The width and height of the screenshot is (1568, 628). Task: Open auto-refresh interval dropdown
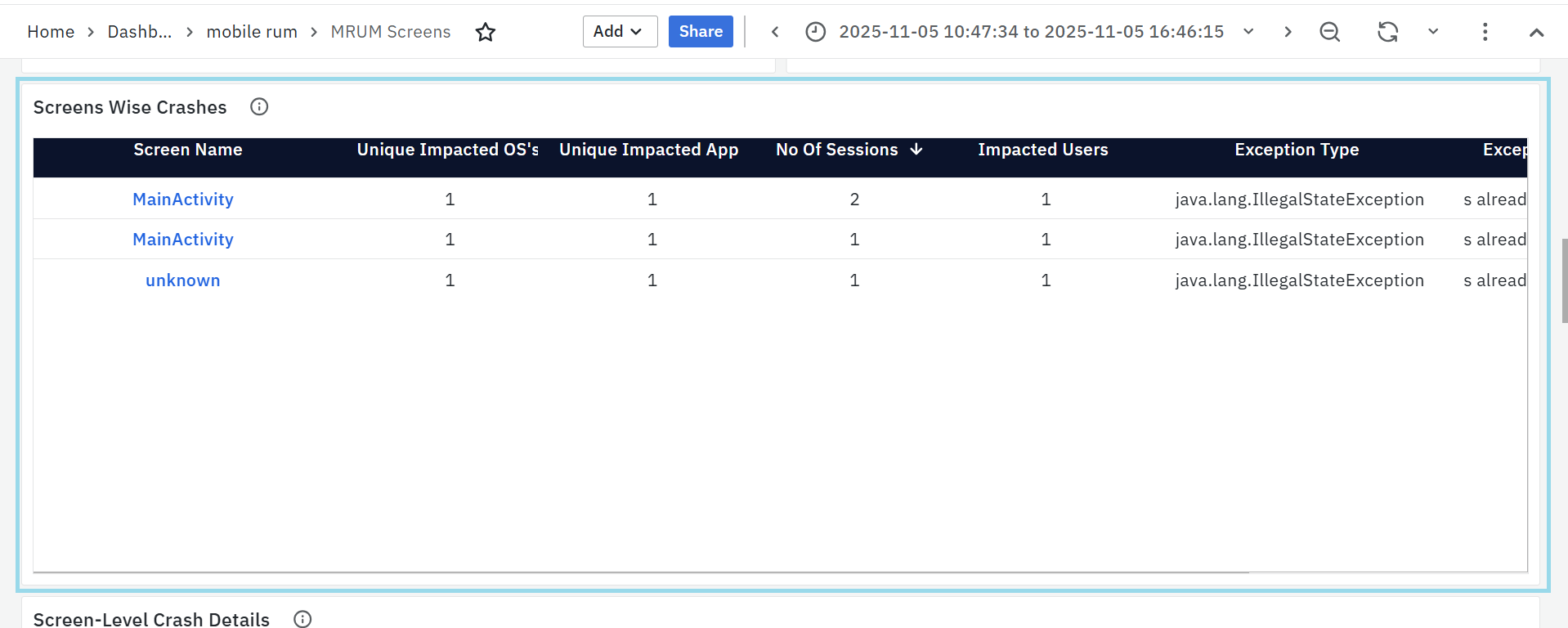[1432, 32]
